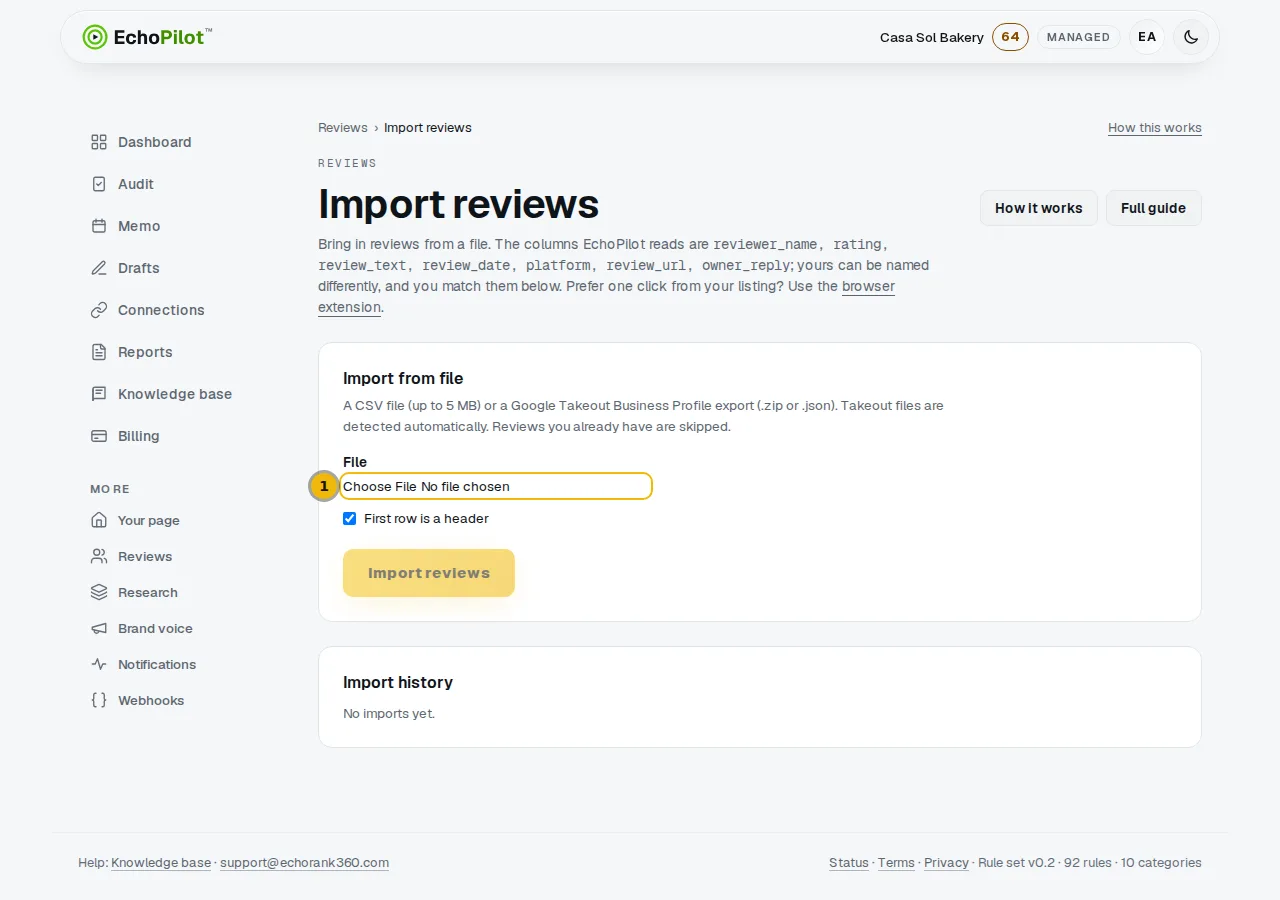The image size is (1280, 900).
Task: Click the Audit checklist icon
Action: click(99, 184)
